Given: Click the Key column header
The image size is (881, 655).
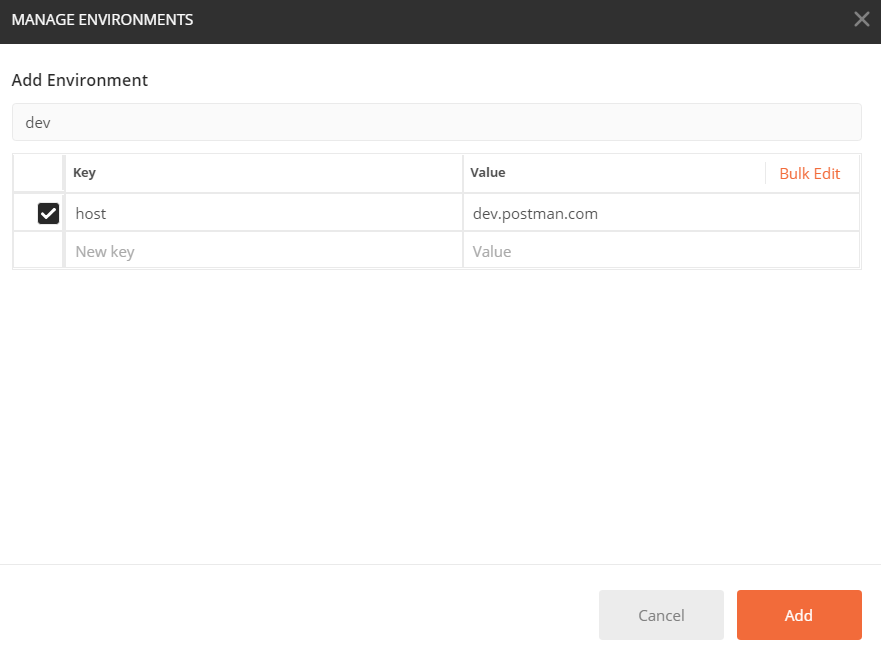Looking at the screenshot, I should [x=85, y=173].
